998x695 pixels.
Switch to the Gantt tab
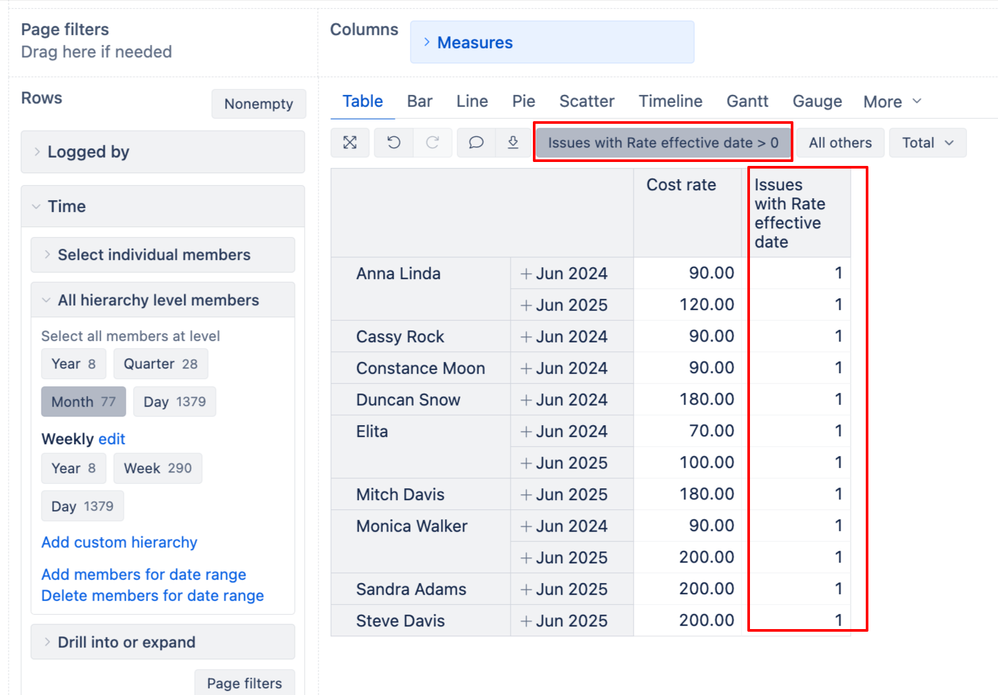747,101
